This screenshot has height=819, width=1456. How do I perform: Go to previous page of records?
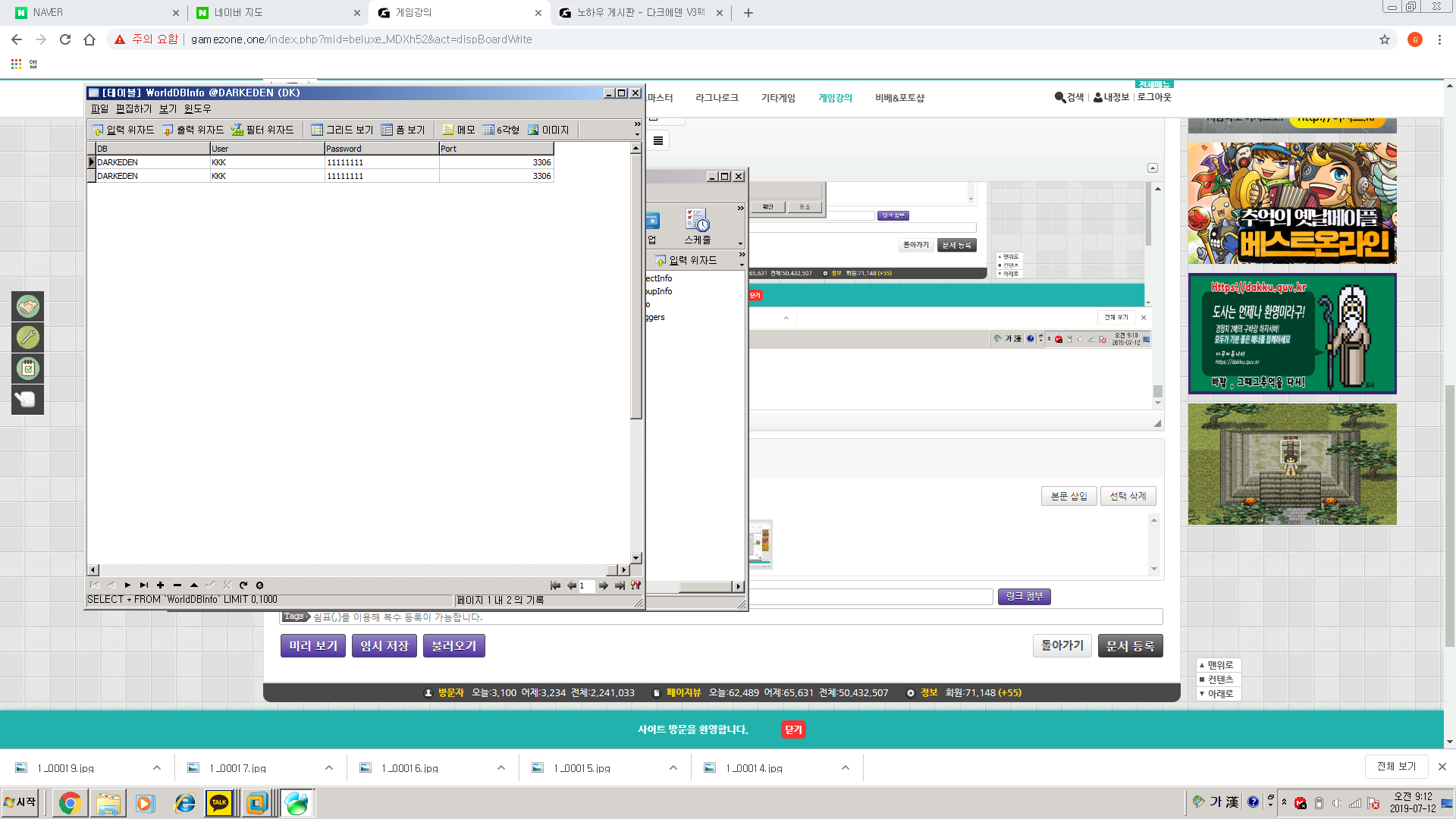[x=571, y=585]
